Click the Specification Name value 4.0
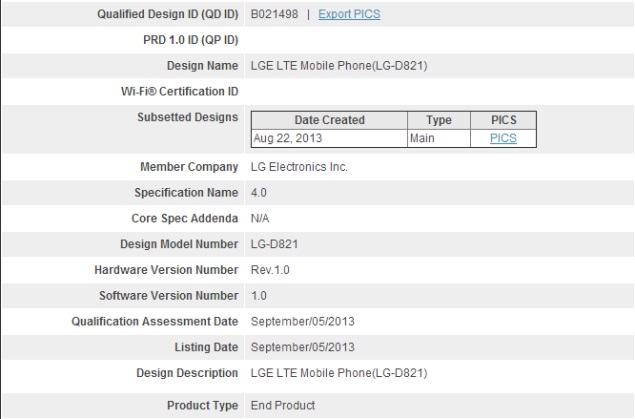 pyautogui.click(x=256, y=191)
